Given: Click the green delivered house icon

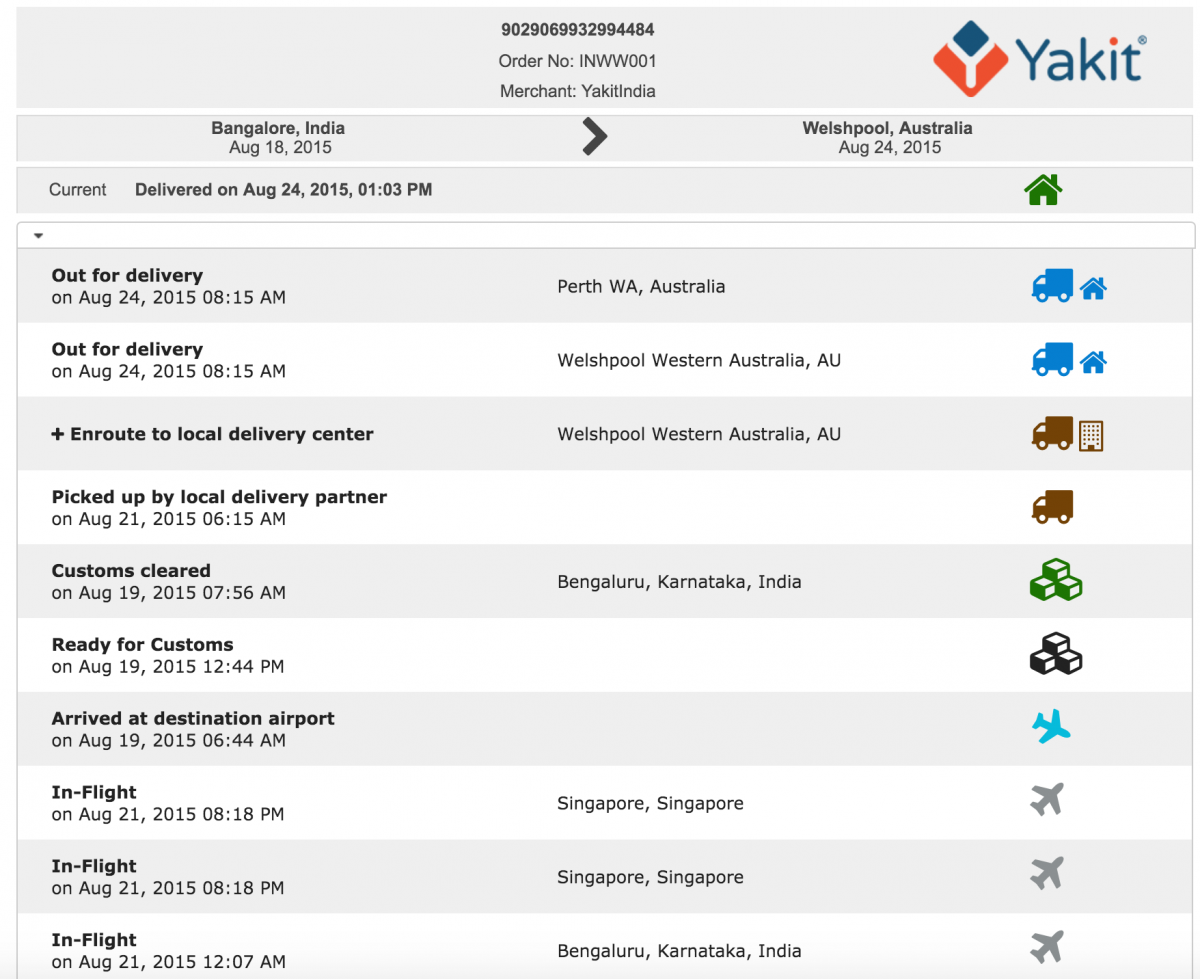Looking at the screenshot, I should click(1043, 189).
